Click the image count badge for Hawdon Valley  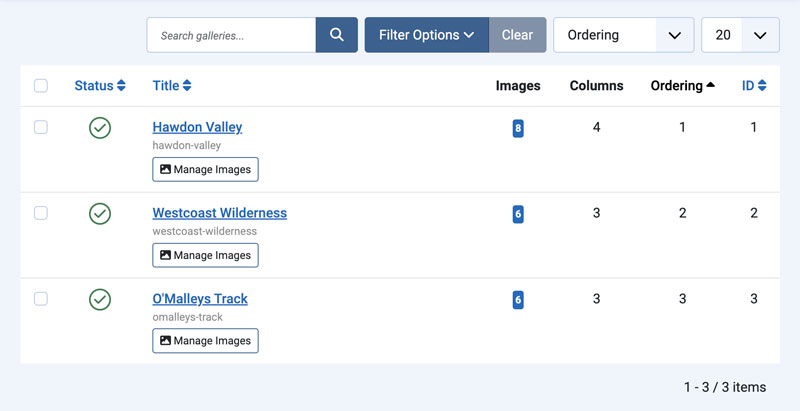pyautogui.click(x=518, y=128)
